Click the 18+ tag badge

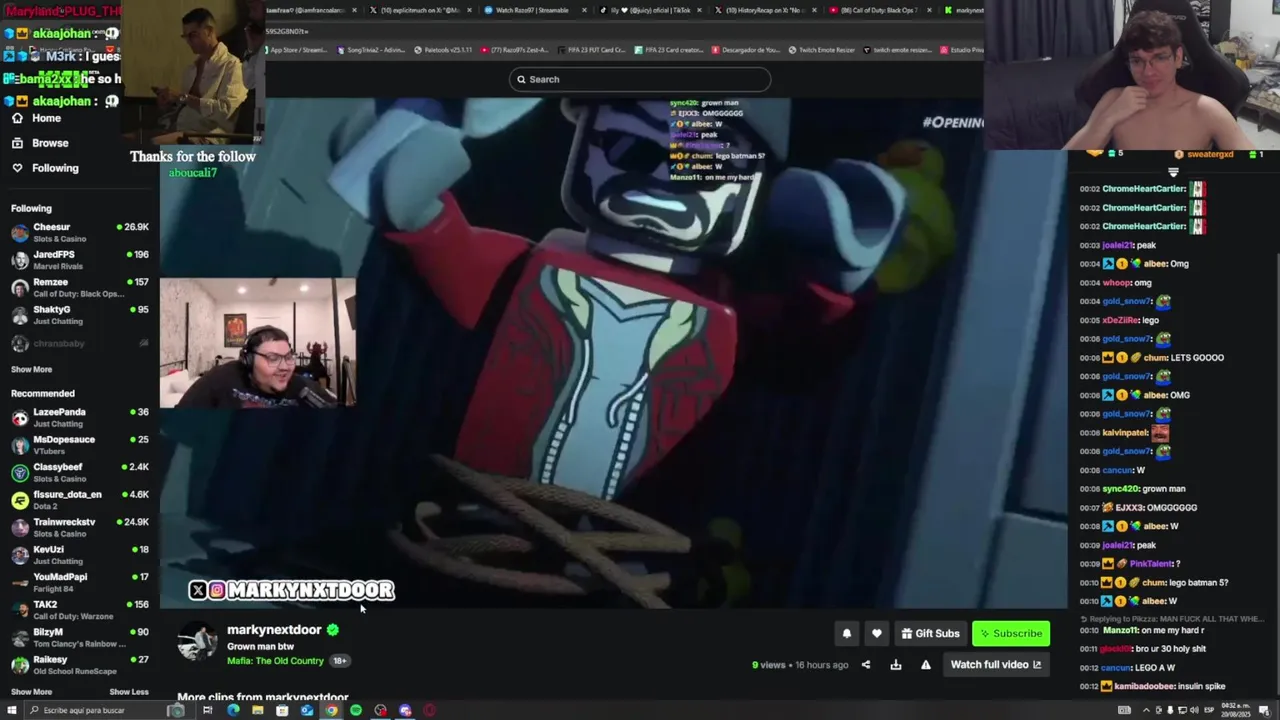340,661
